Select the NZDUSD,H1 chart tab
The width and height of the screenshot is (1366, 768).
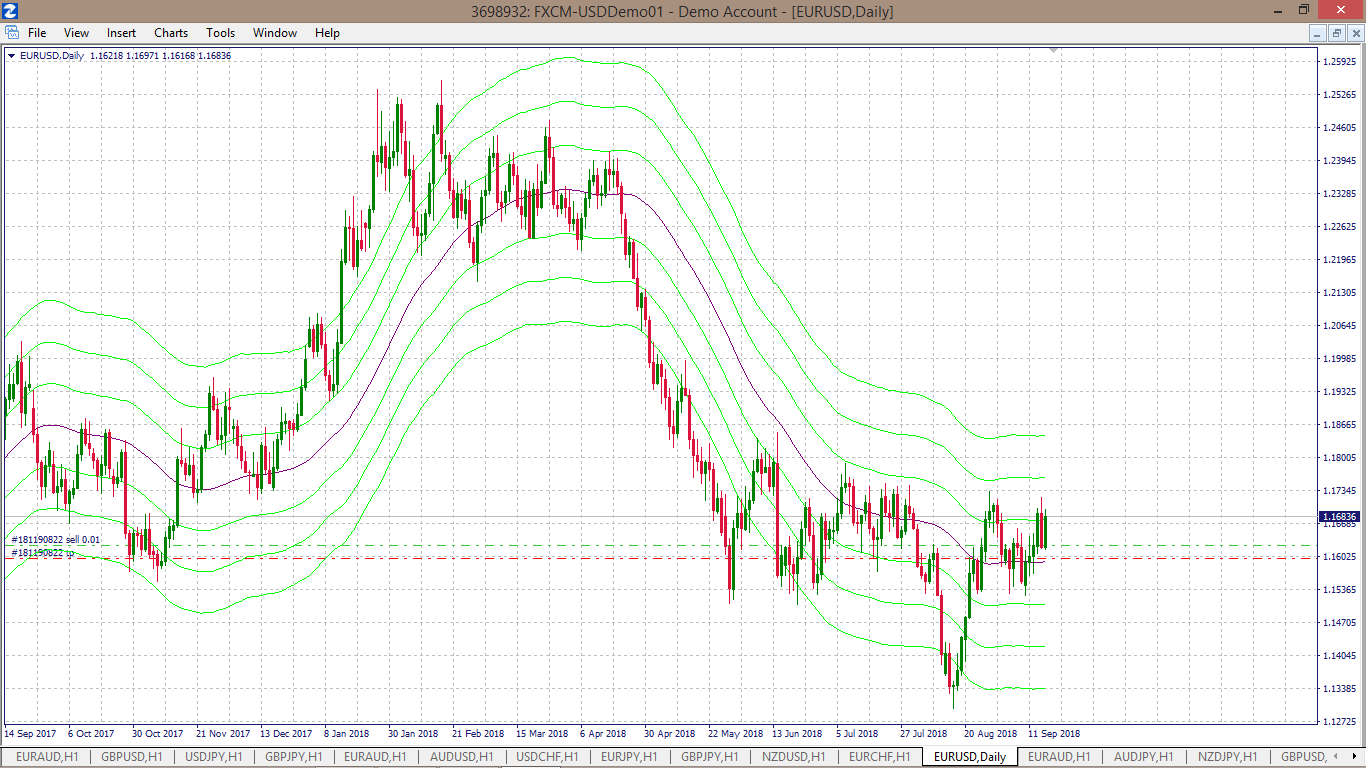(792, 757)
